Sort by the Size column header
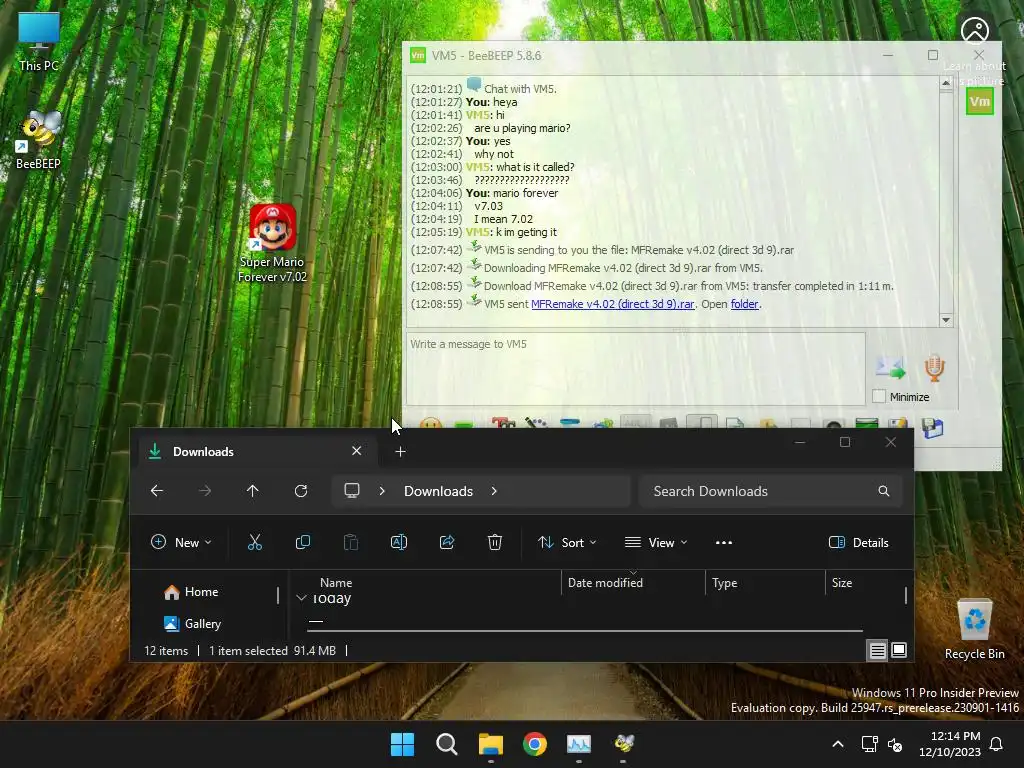1024x768 pixels. click(x=842, y=583)
